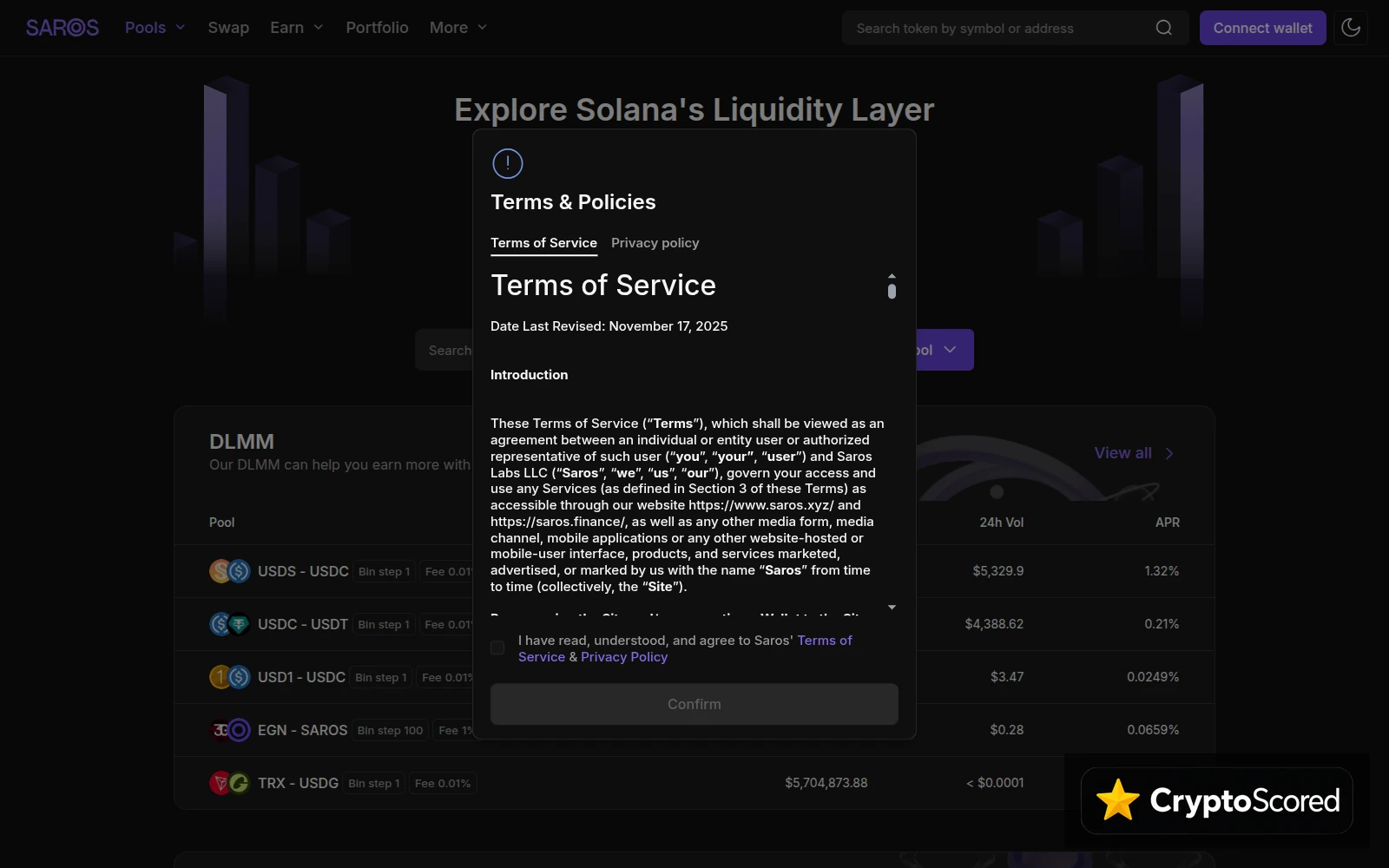Click the Confirm button

(694, 704)
